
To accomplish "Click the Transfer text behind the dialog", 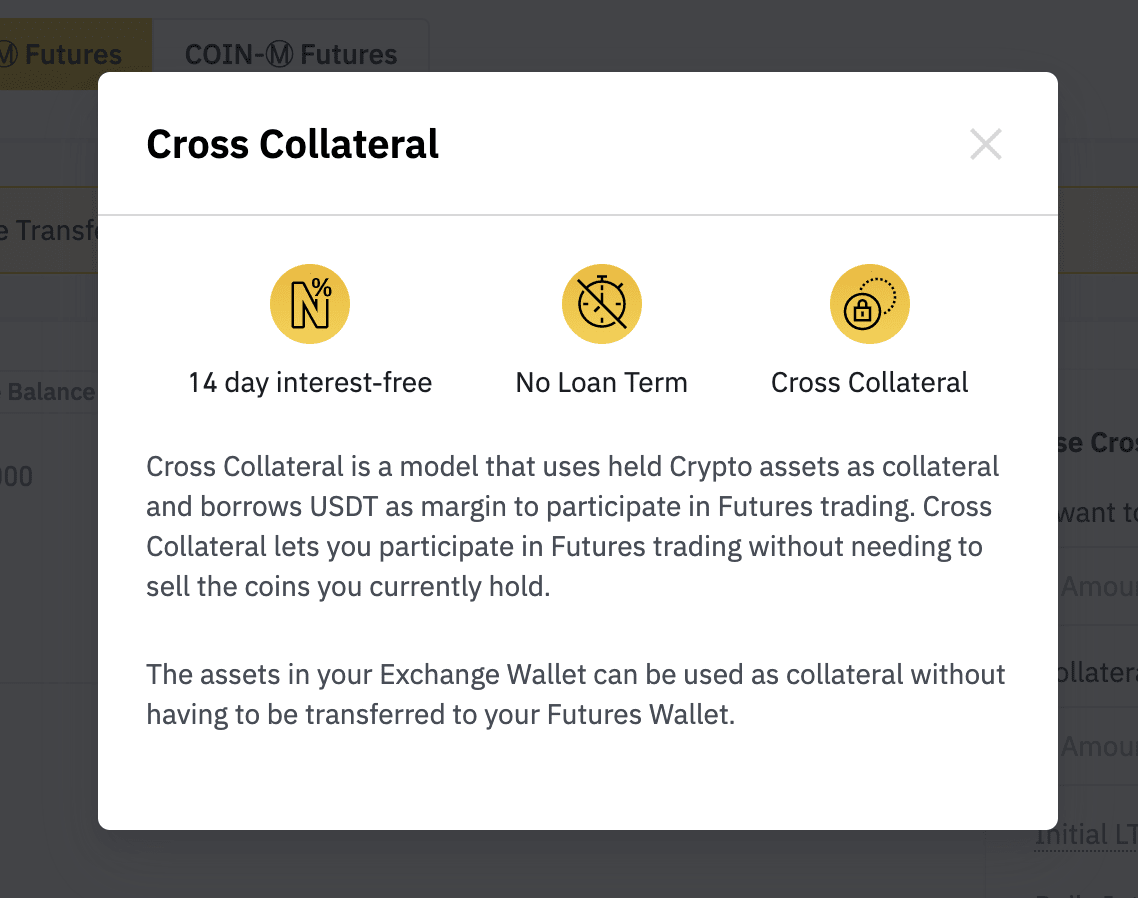I will [x=49, y=230].
